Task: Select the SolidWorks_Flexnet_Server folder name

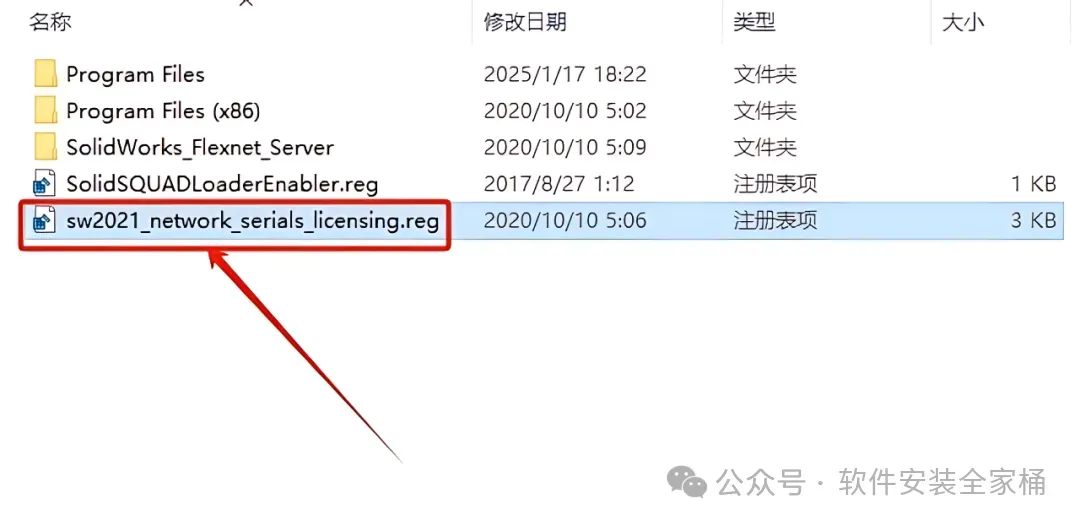Action: 200,147
